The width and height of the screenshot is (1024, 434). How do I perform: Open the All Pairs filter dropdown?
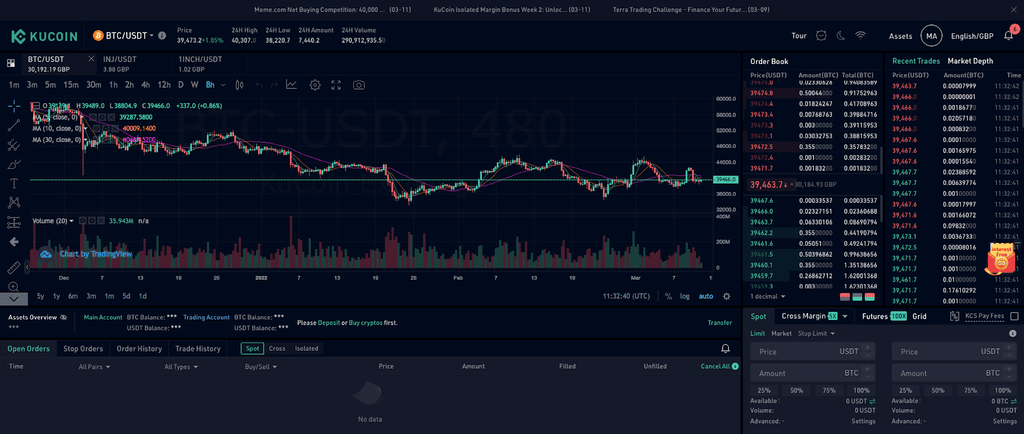coord(94,367)
